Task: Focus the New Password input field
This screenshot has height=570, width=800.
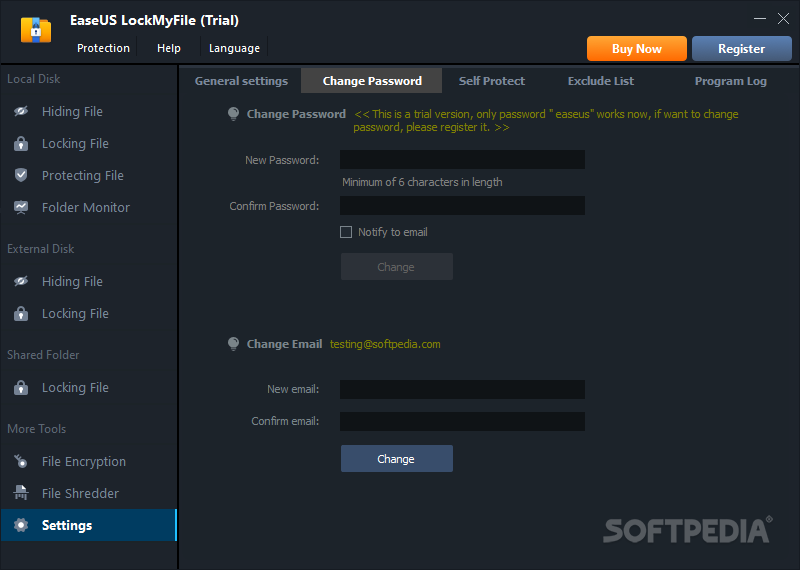Action: (462, 160)
